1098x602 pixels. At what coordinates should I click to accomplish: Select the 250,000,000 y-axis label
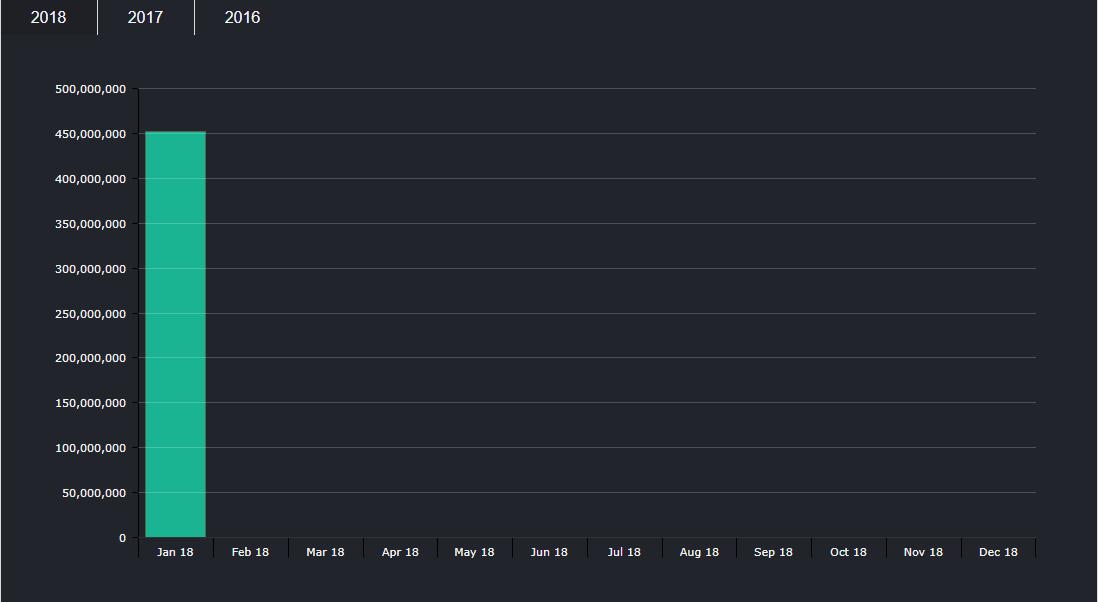pyautogui.click(x=90, y=314)
